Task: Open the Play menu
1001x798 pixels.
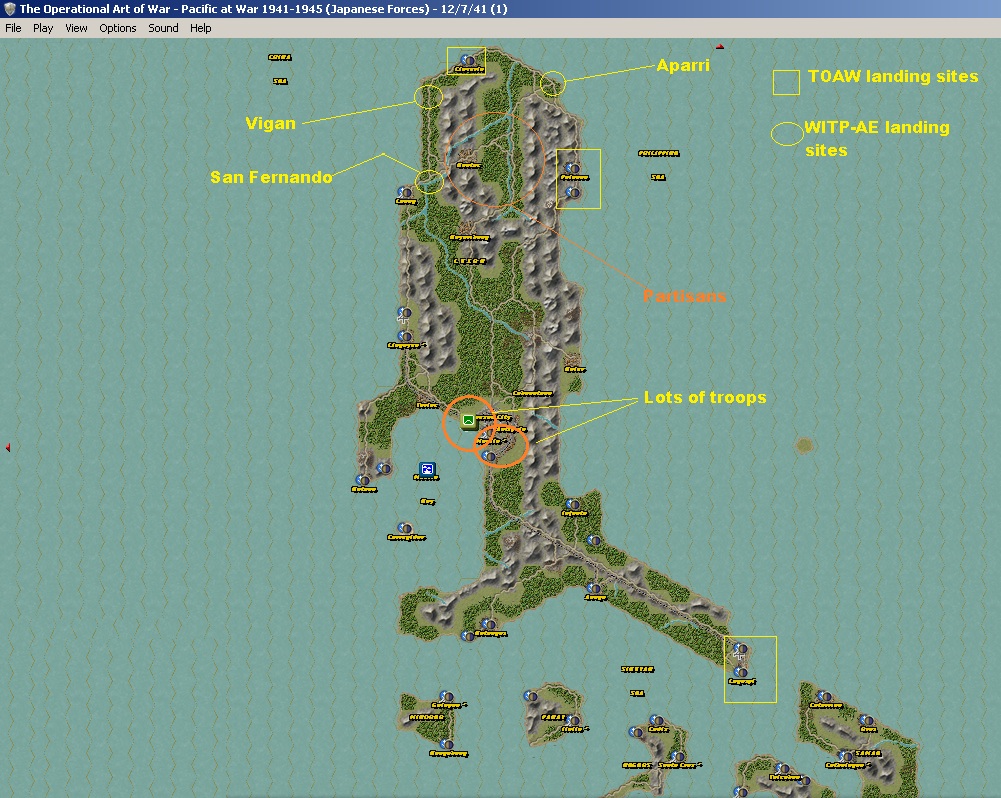Action: point(43,28)
